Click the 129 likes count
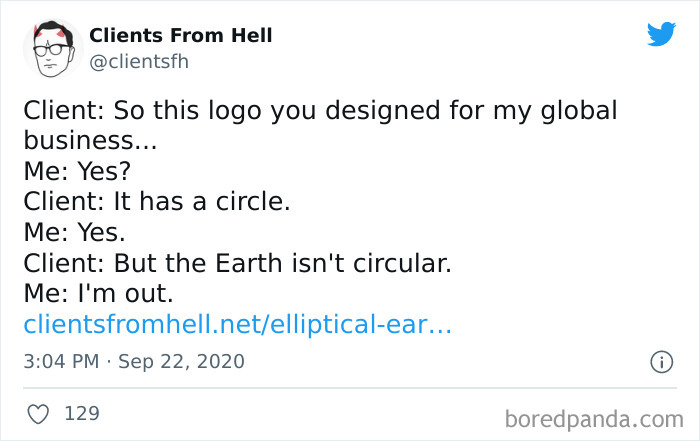This screenshot has height=441, width=700. point(82,412)
